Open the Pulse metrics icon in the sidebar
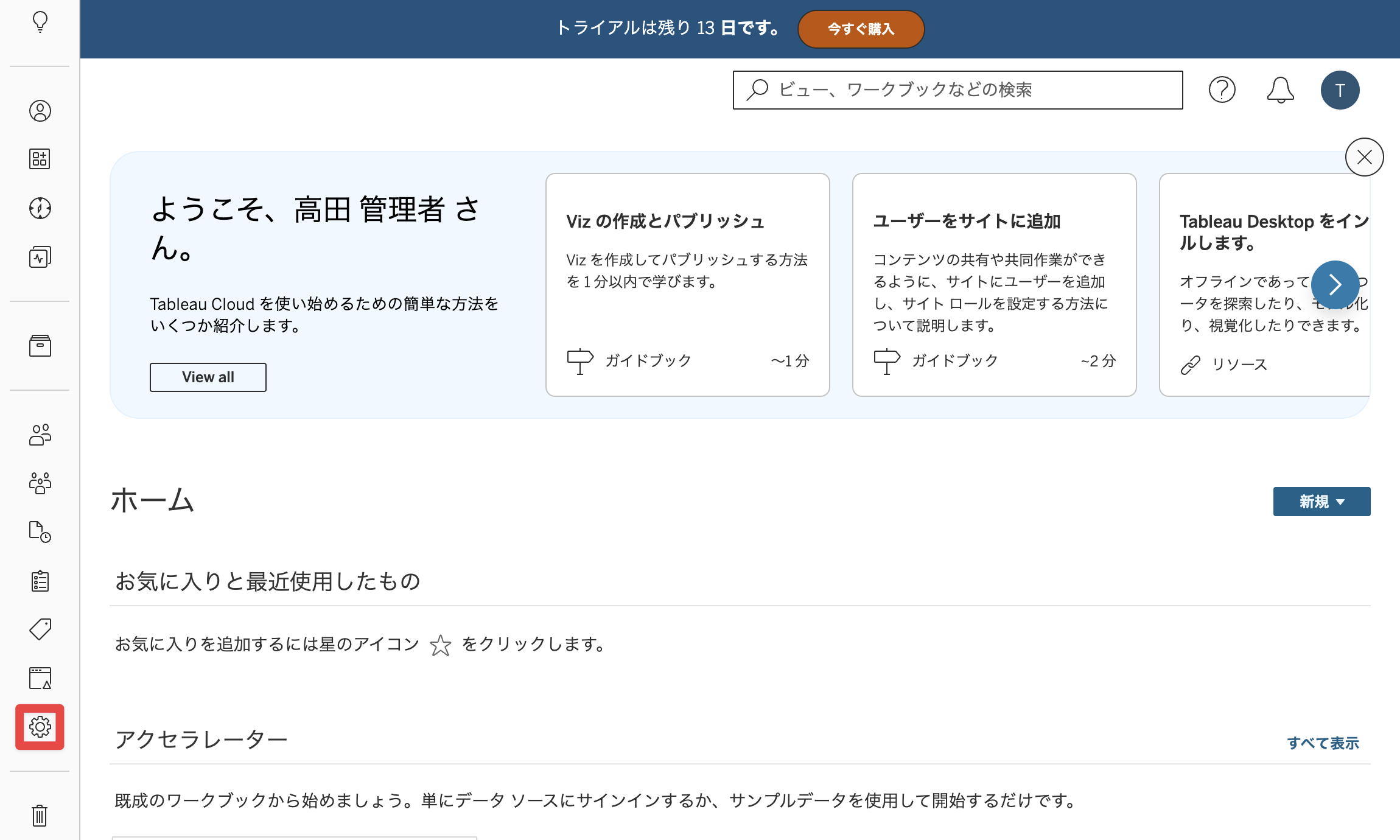 click(40, 257)
